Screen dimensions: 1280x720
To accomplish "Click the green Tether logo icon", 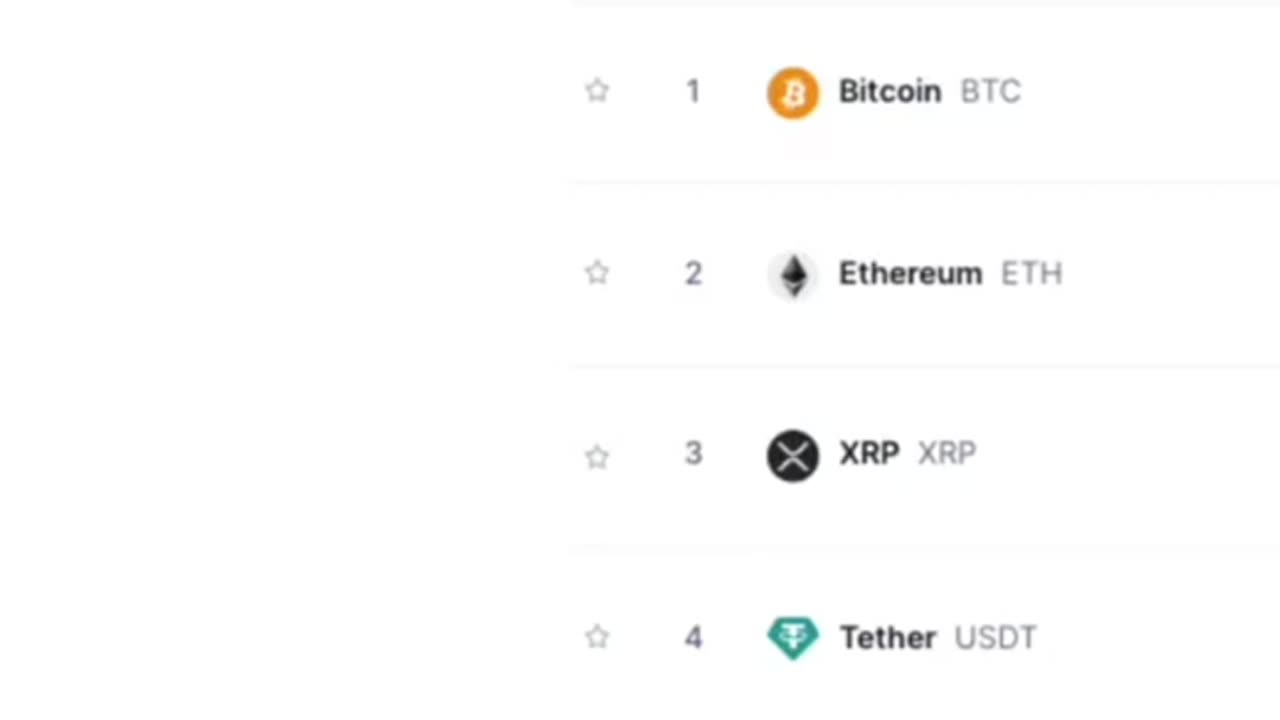I will click(793, 638).
